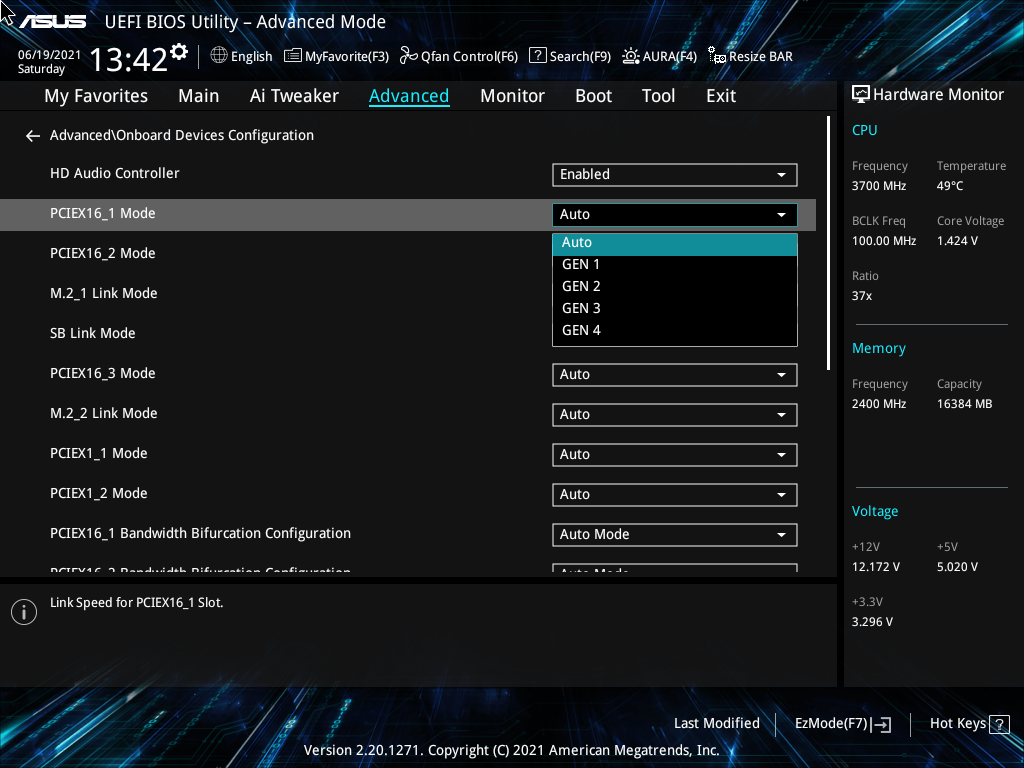Disable the HD Audio Controller
Viewport: 1024px width, 768px height.
[x=674, y=174]
